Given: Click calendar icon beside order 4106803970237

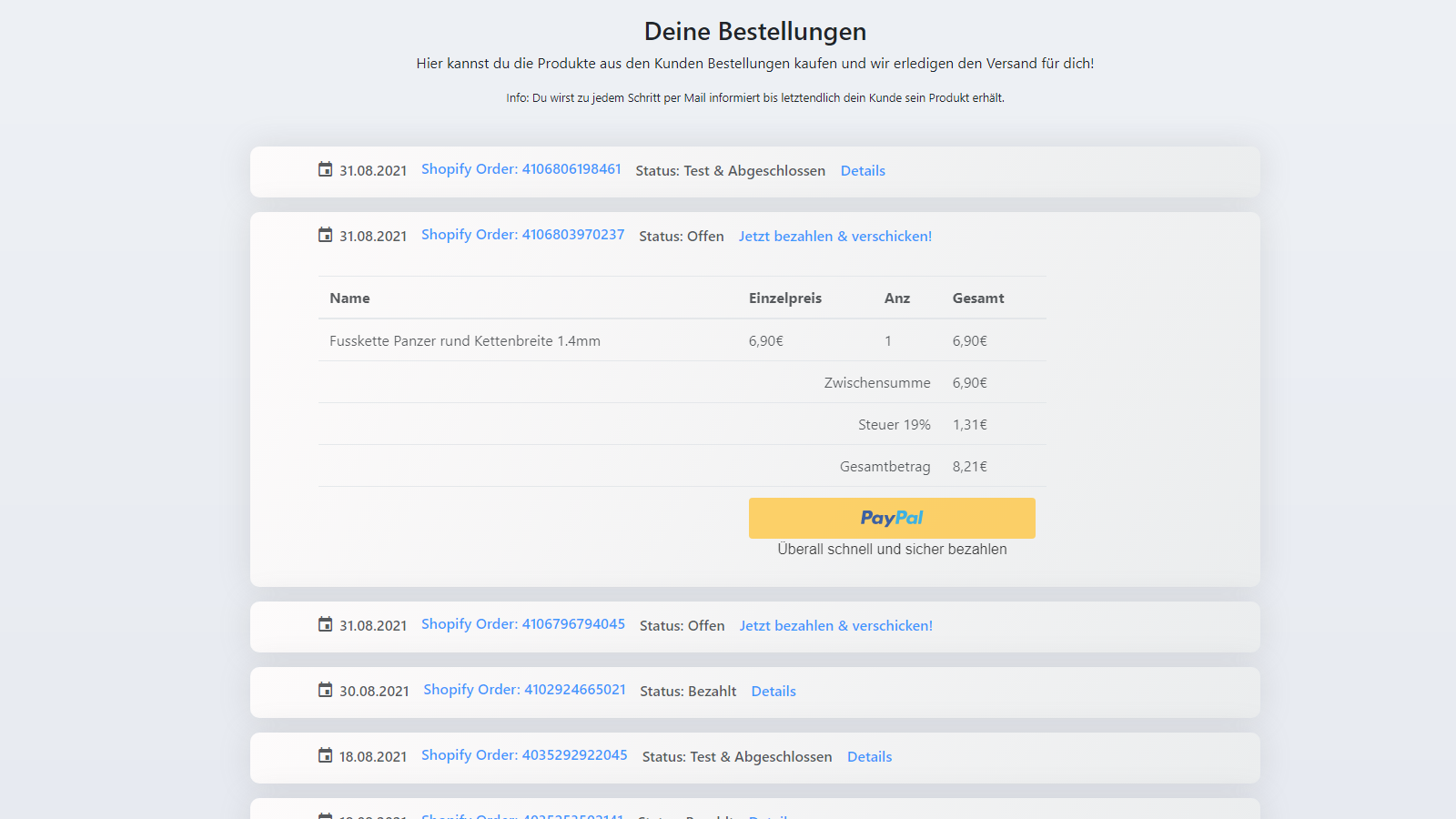Looking at the screenshot, I should tap(325, 235).
